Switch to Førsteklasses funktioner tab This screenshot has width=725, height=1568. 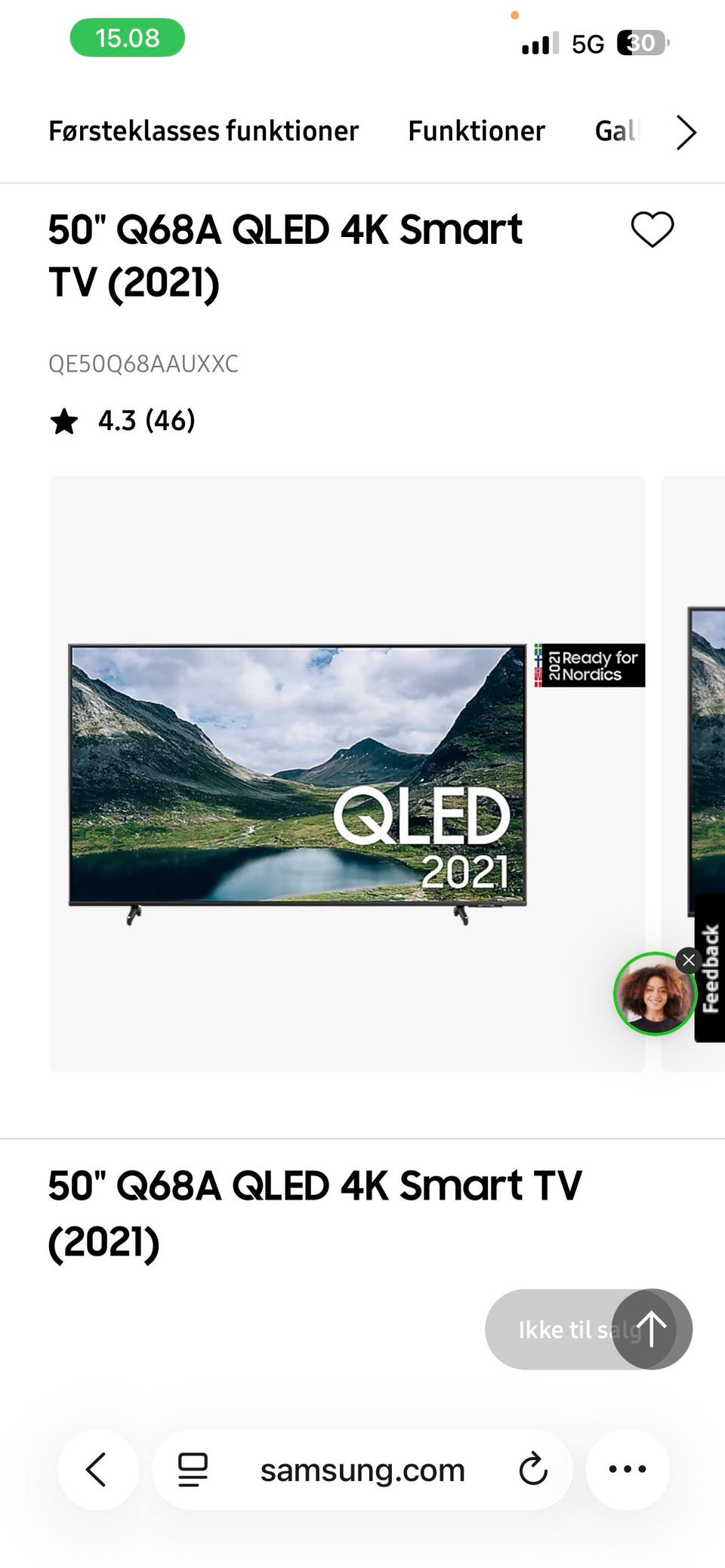click(x=203, y=131)
